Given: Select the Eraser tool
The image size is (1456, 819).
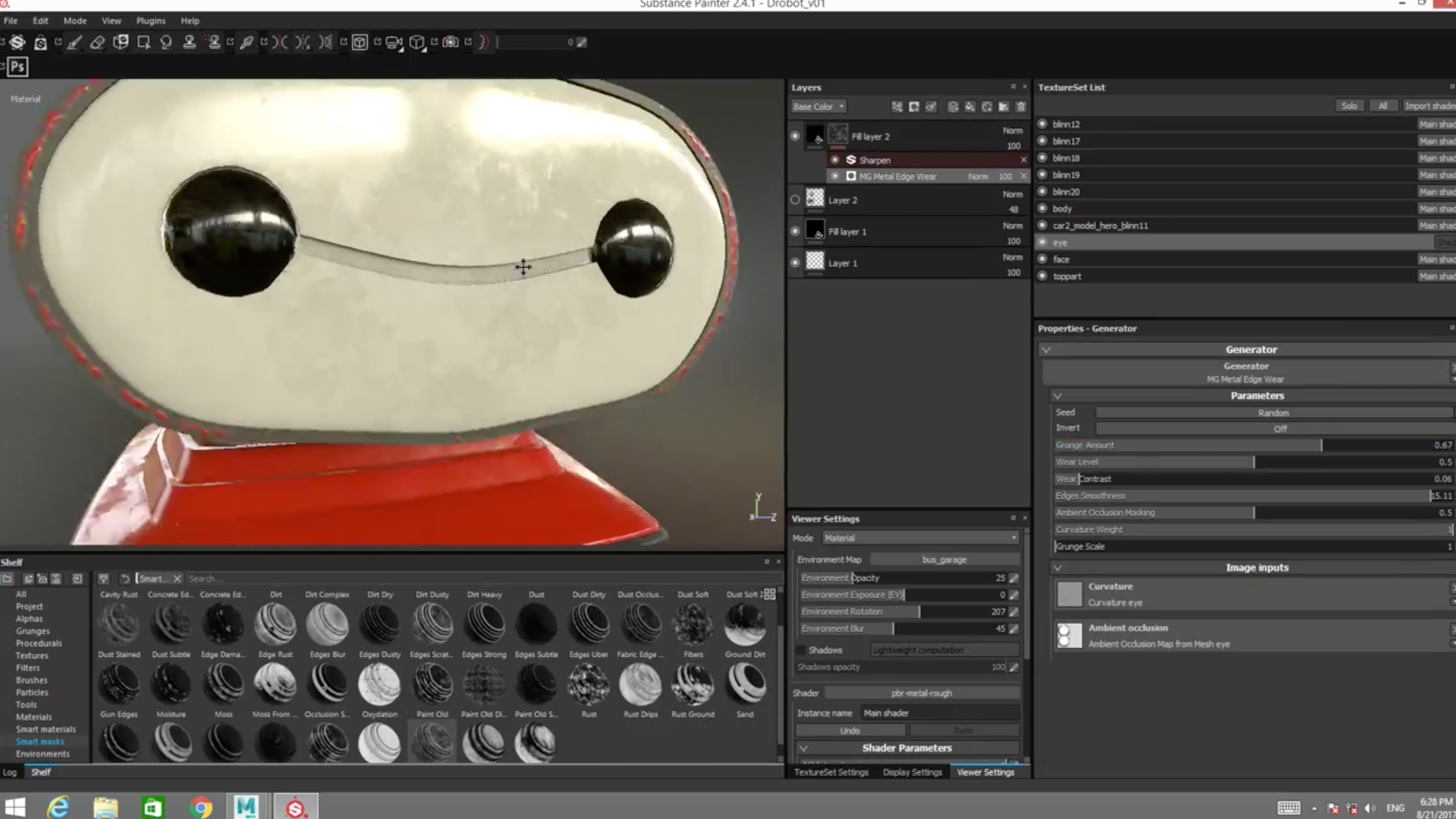Looking at the screenshot, I should [97, 42].
